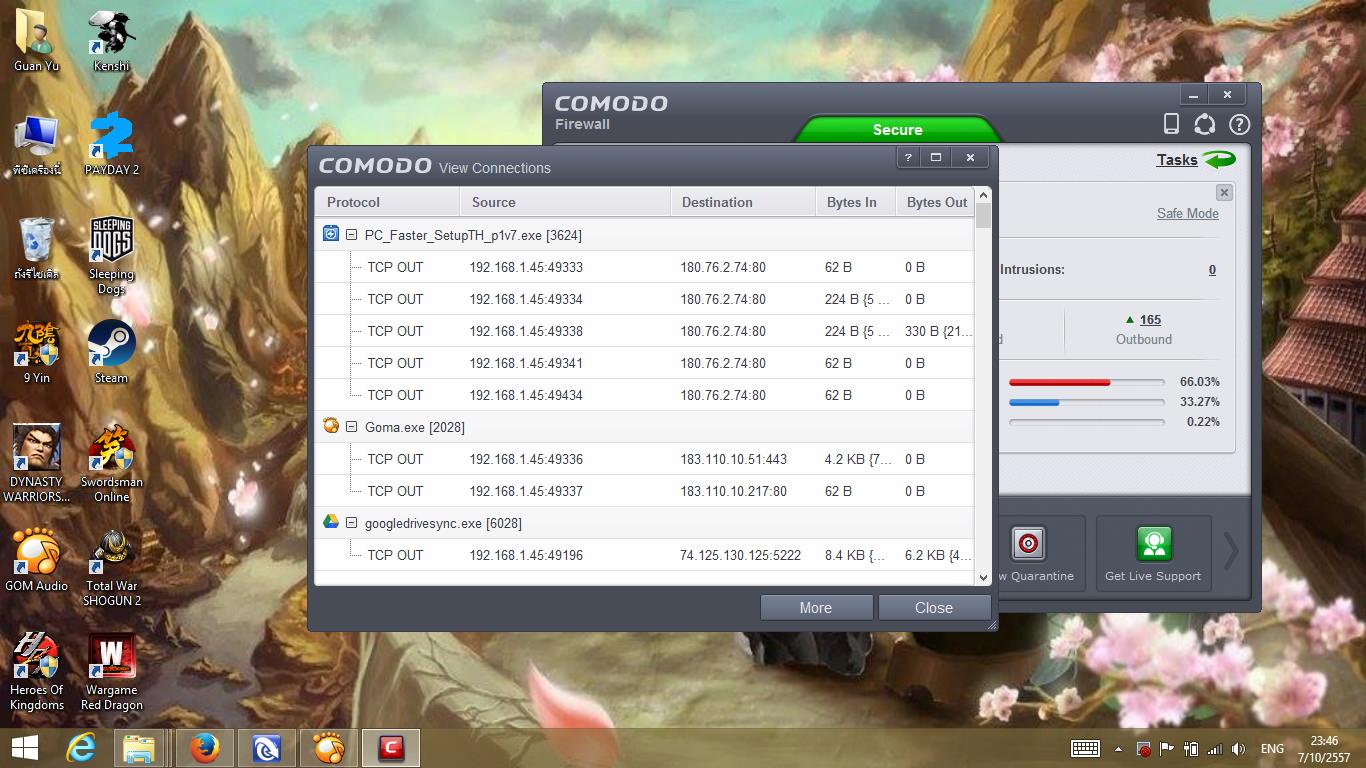Click the PC_Faster_SetupTH process icon
Image resolution: width=1366 pixels, height=768 pixels.
tap(331, 234)
